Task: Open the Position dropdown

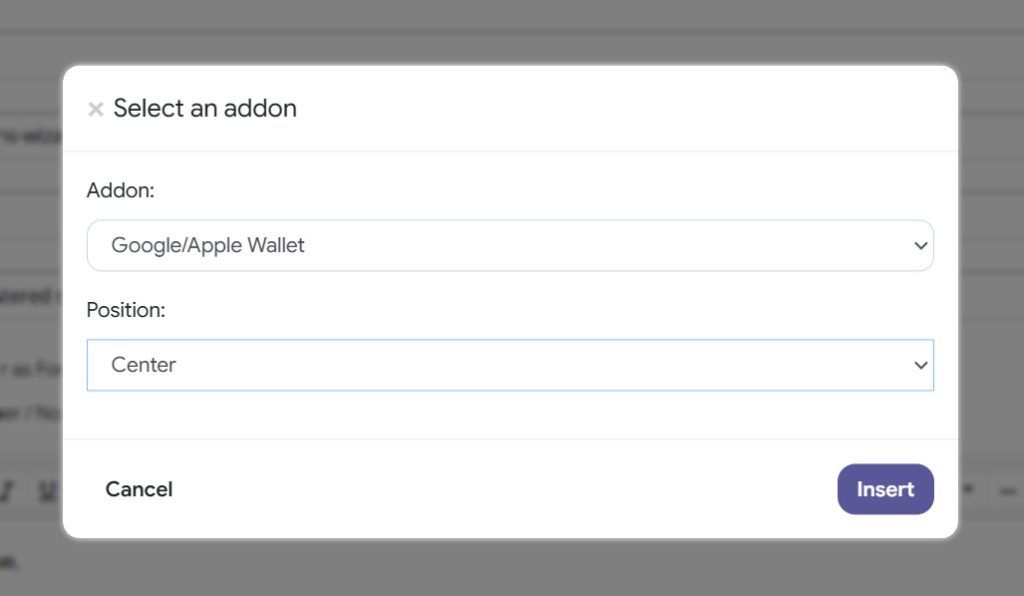Action: 510,365
